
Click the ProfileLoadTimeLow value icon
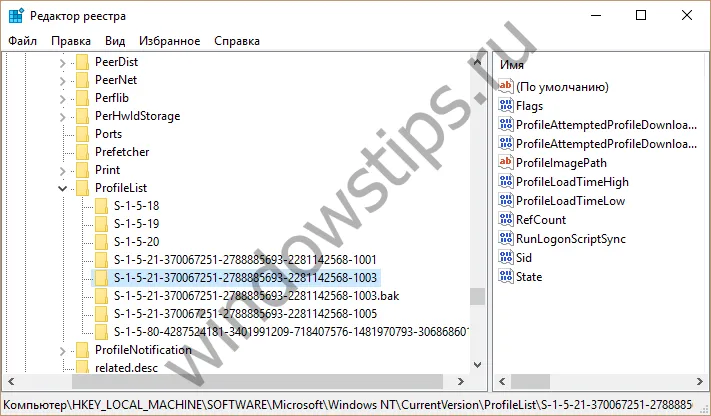[506, 201]
